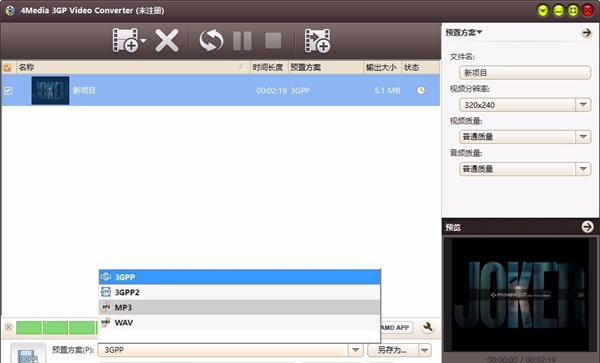Sort by 预置方案 column header

[325, 67]
